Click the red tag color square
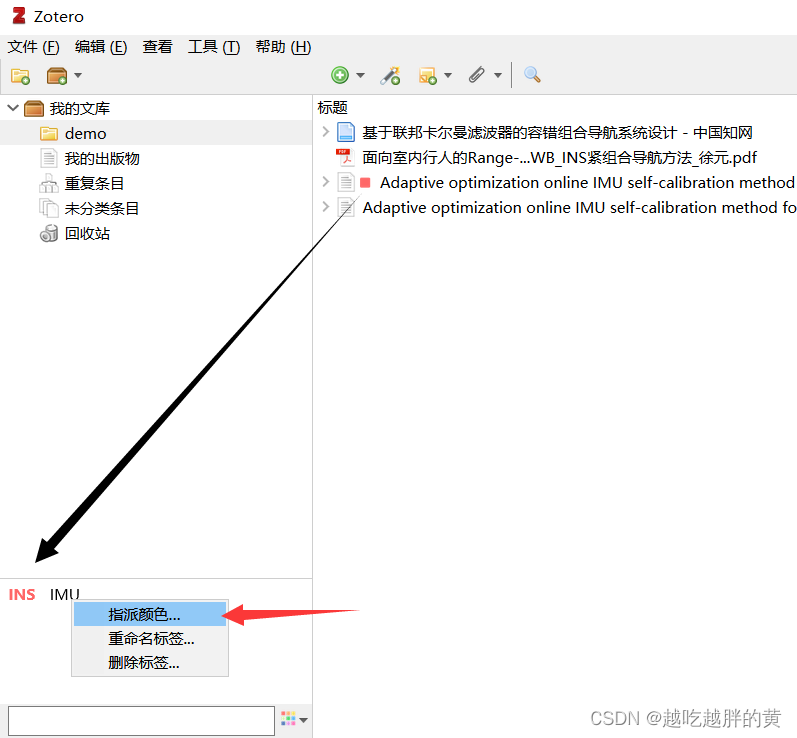 tap(365, 182)
